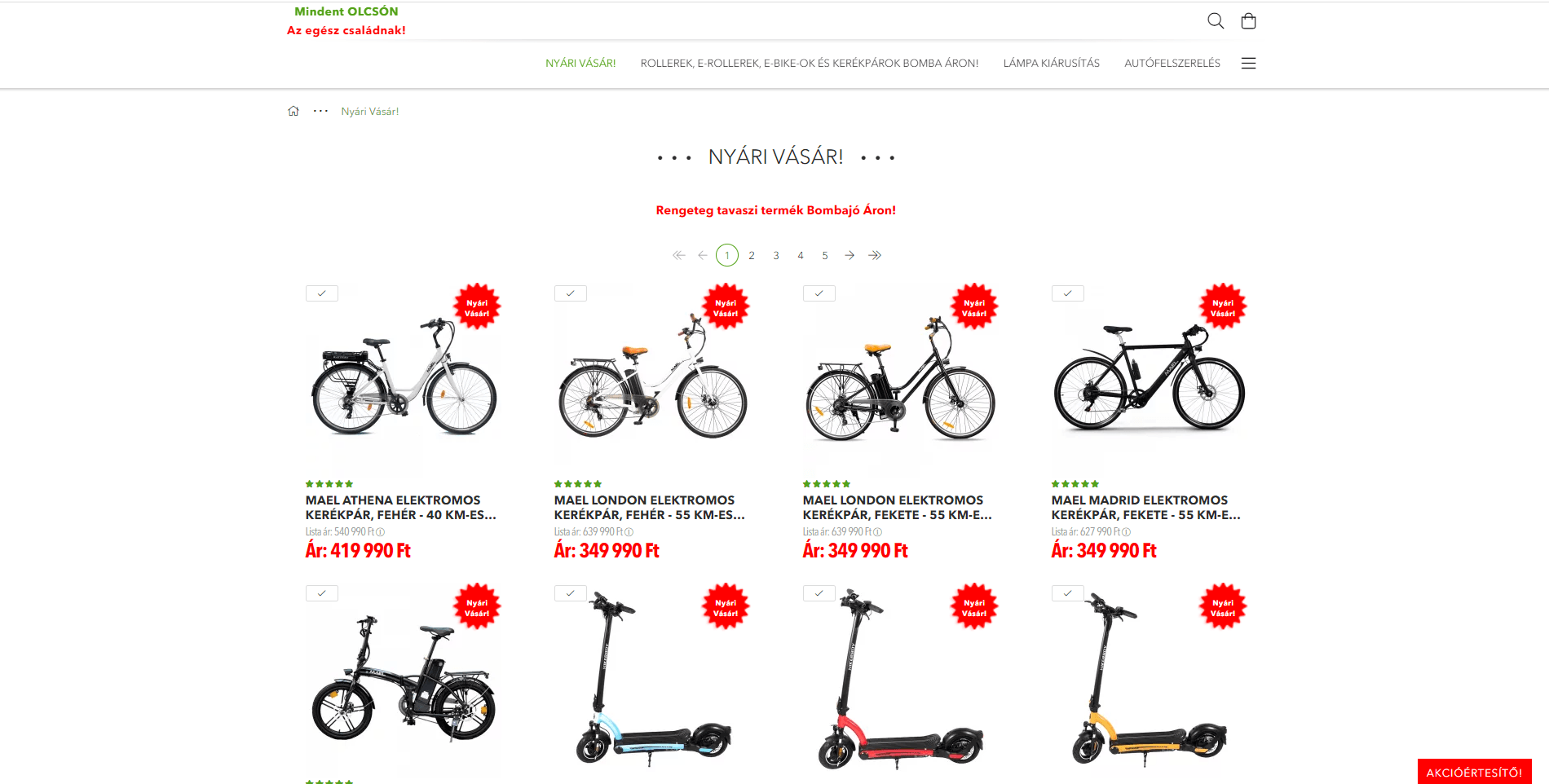
Task: Click the Akcióértesítő! button
Action: click(1474, 772)
